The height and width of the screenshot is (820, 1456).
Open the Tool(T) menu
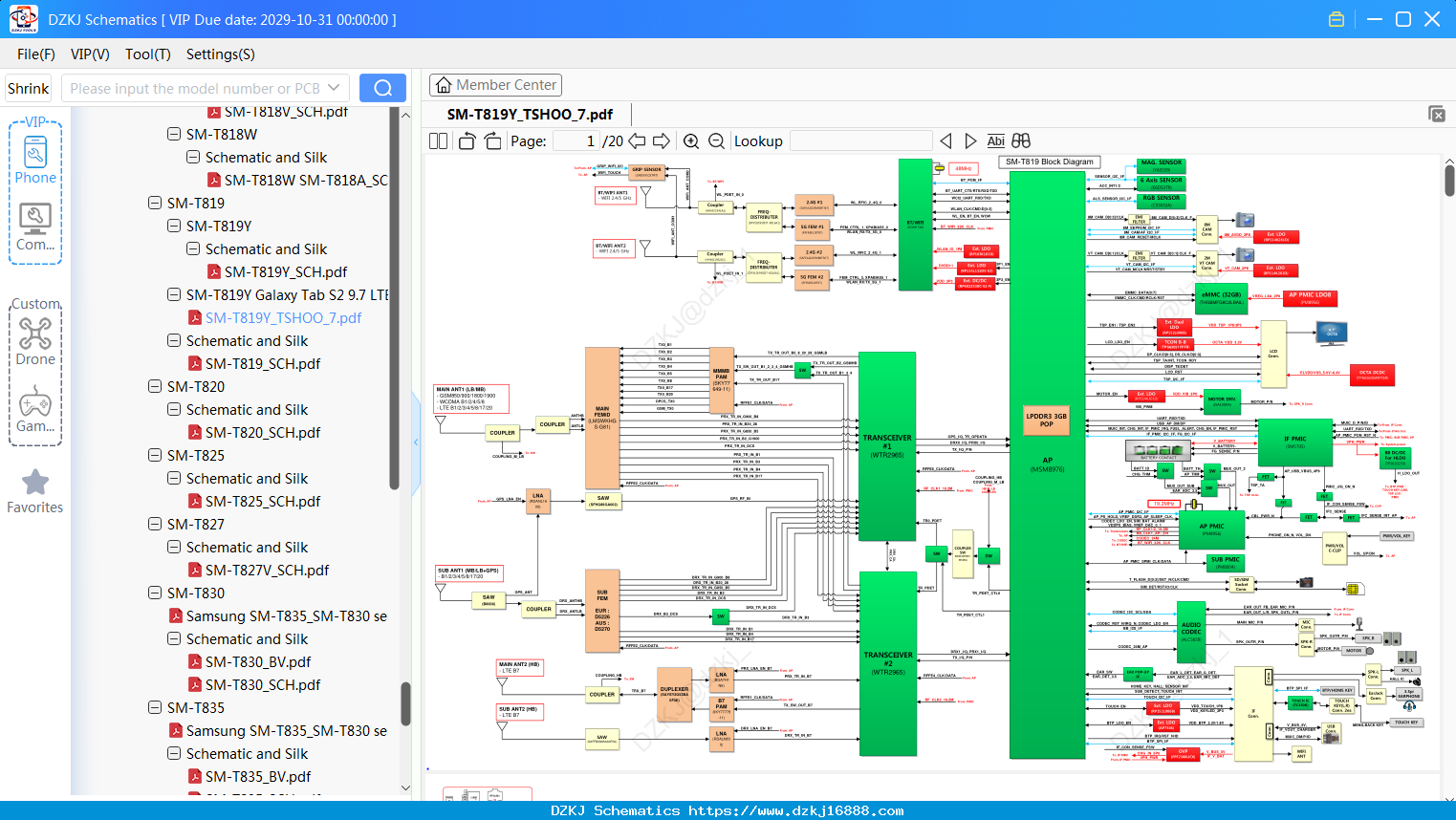click(x=148, y=54)
